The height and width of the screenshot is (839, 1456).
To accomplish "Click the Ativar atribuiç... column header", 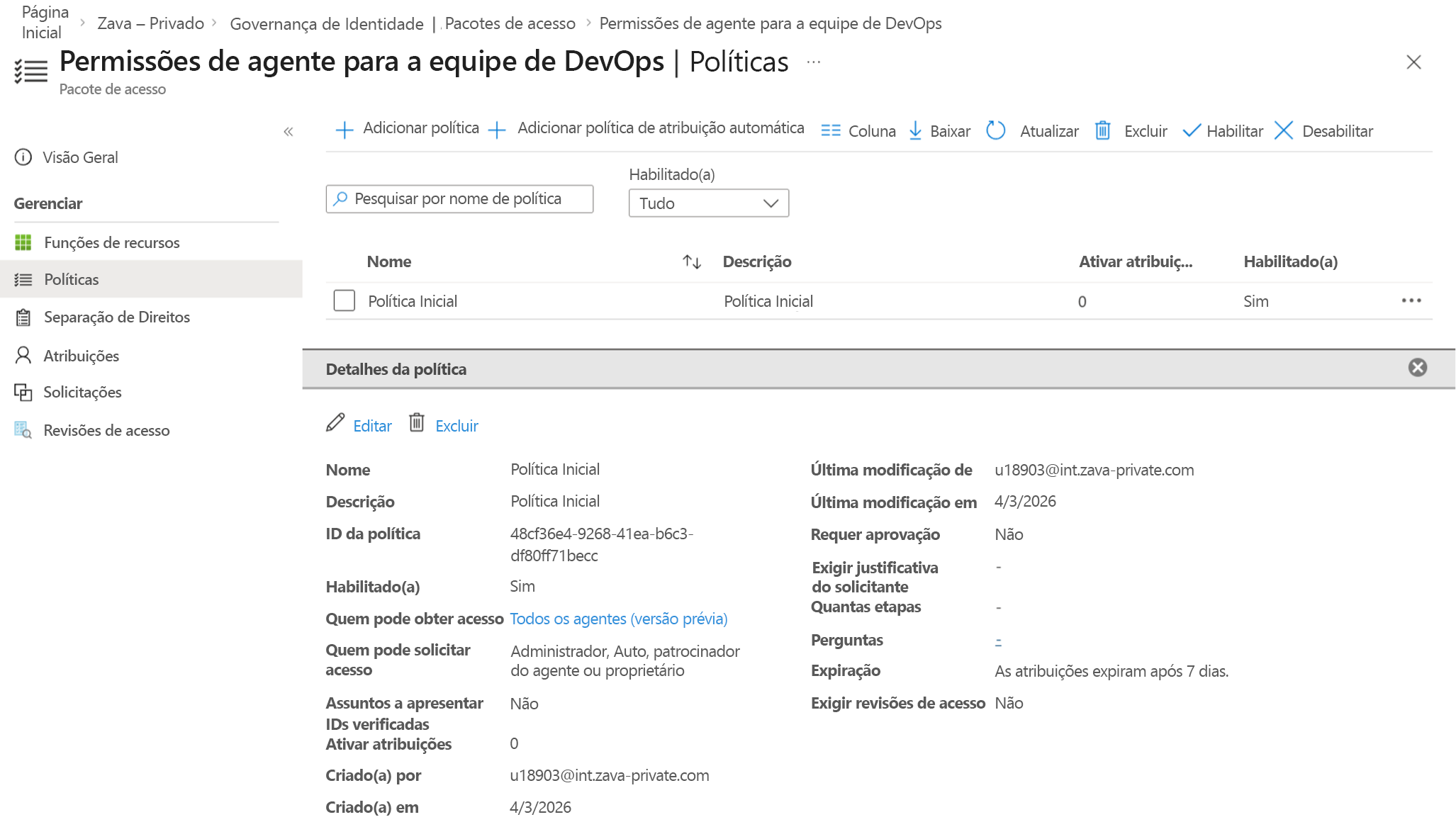I will click(1136, 261).
